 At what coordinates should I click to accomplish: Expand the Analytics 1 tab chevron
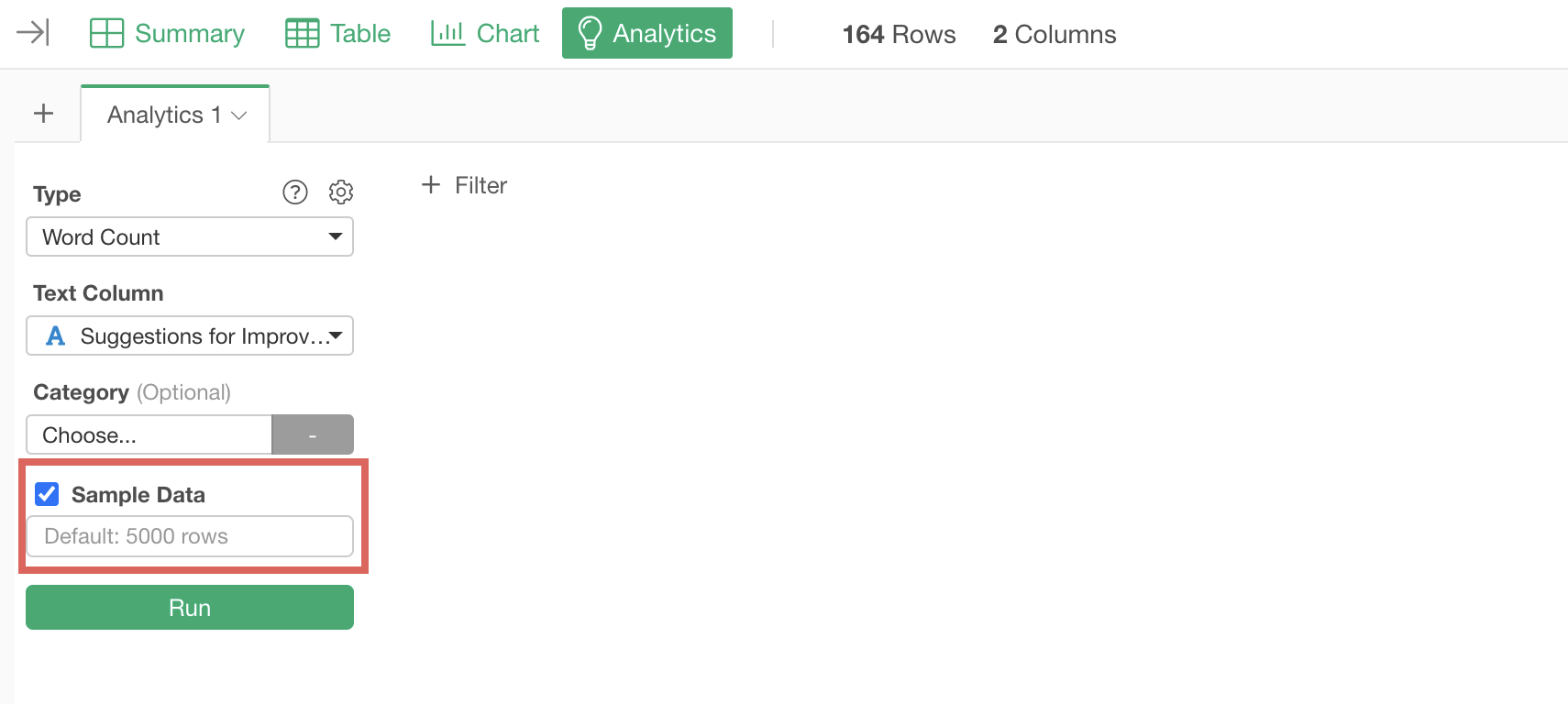(239, 115)
